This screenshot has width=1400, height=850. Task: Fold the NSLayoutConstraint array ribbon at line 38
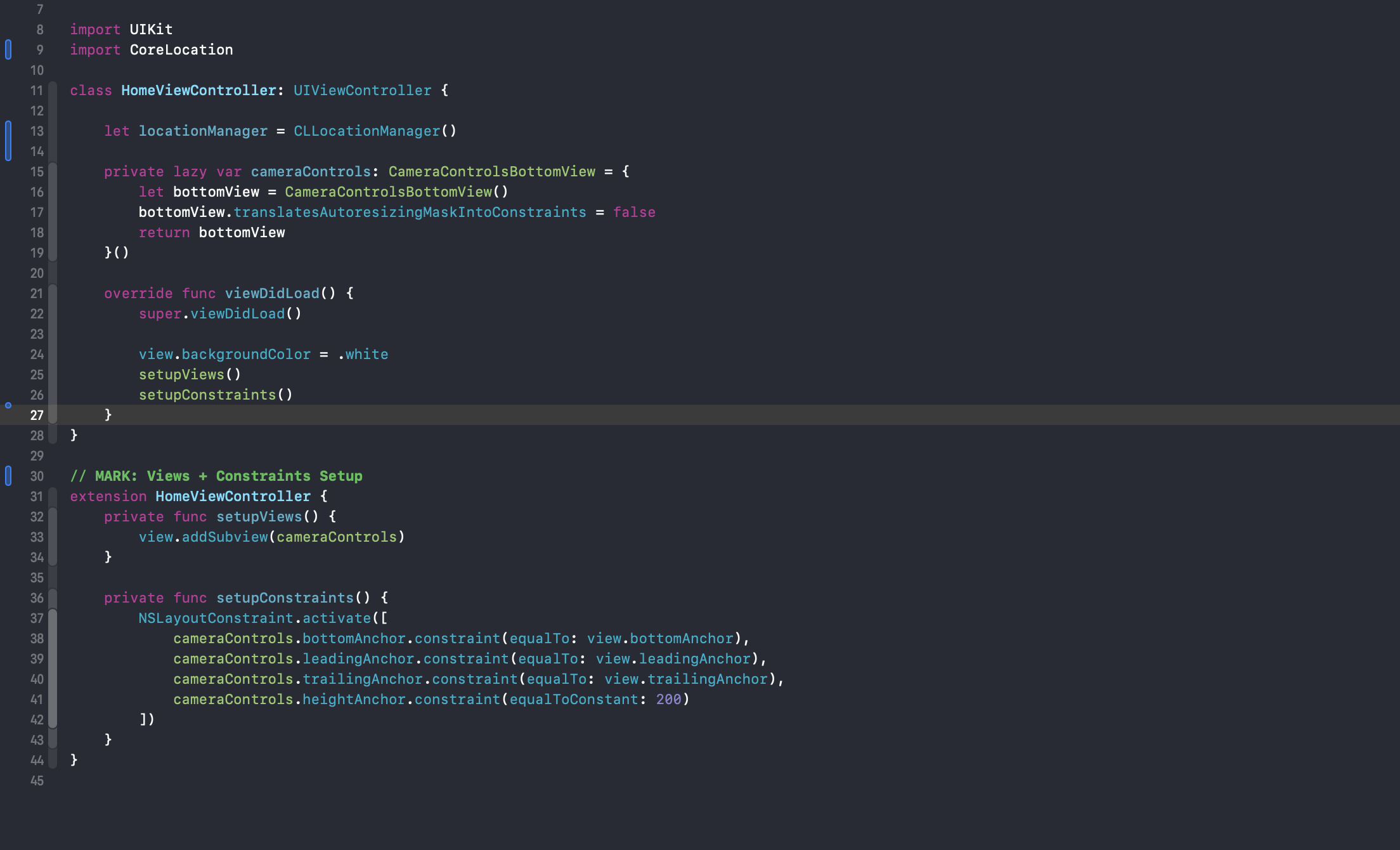click(53, 638)
